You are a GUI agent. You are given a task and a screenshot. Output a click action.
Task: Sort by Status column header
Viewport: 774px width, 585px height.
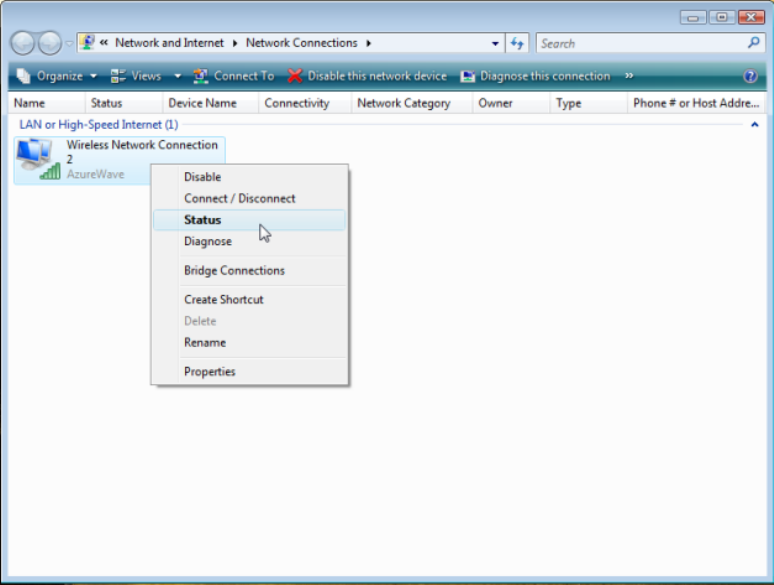click(123, 103)
